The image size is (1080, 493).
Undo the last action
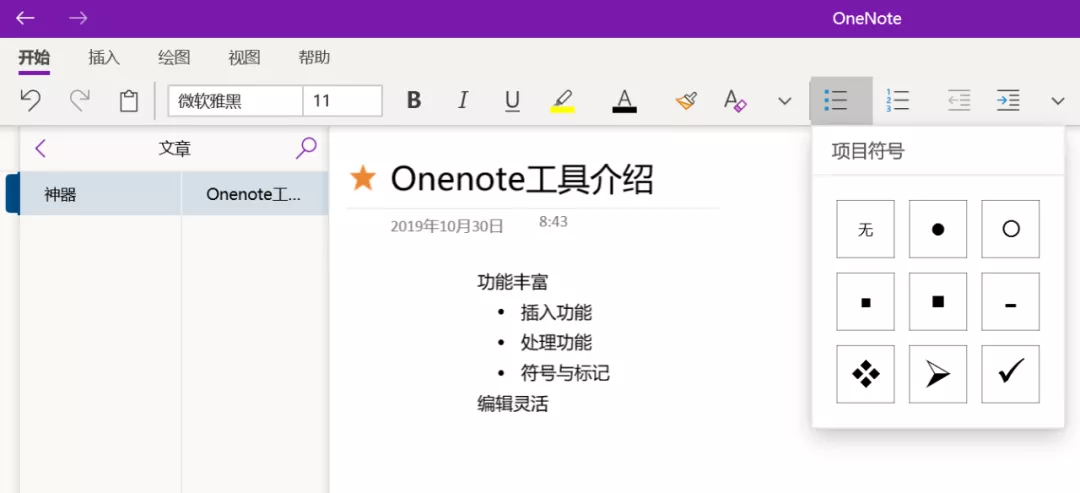pos(30,101)
